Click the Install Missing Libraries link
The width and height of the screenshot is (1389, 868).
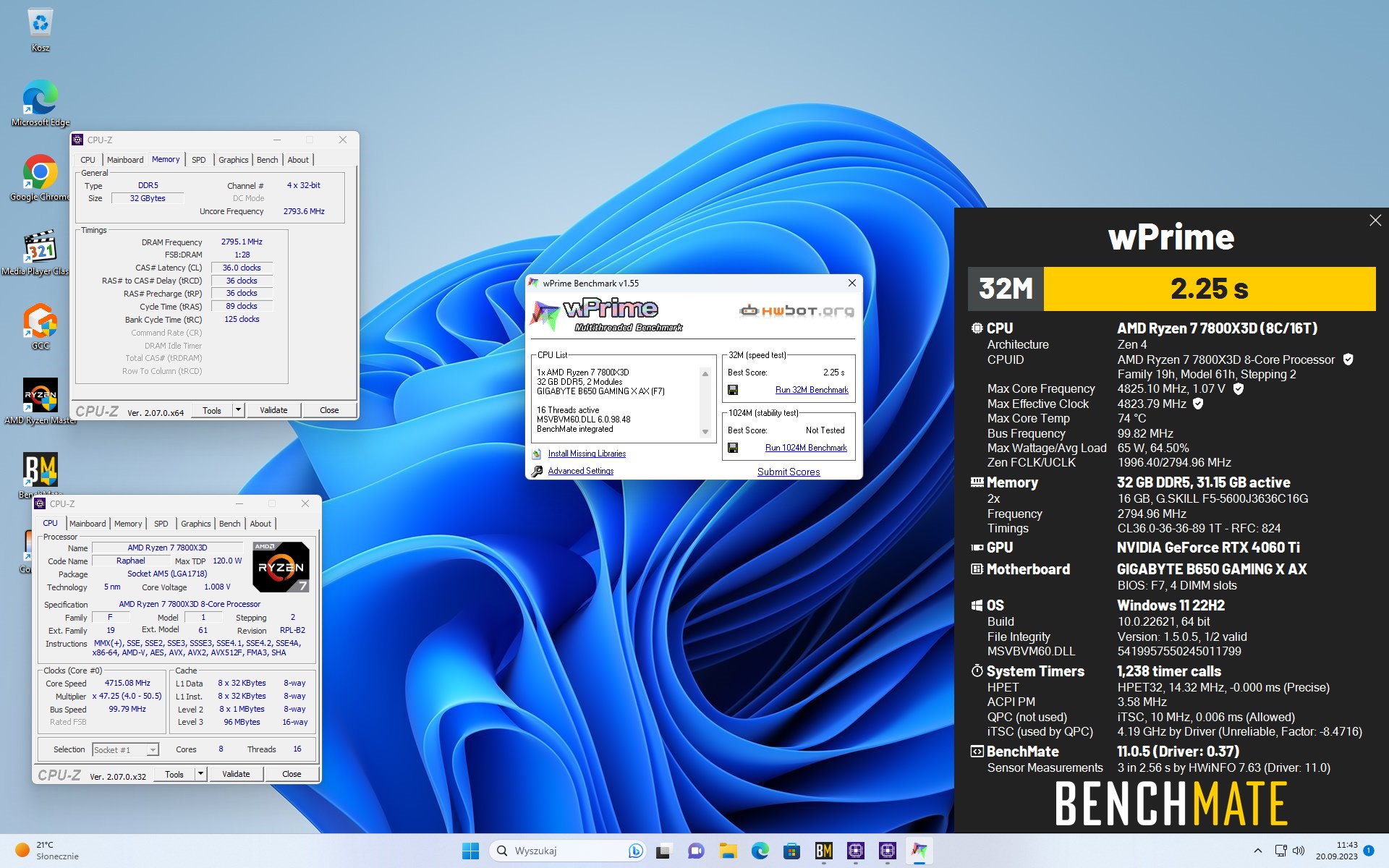coord(587,454)
